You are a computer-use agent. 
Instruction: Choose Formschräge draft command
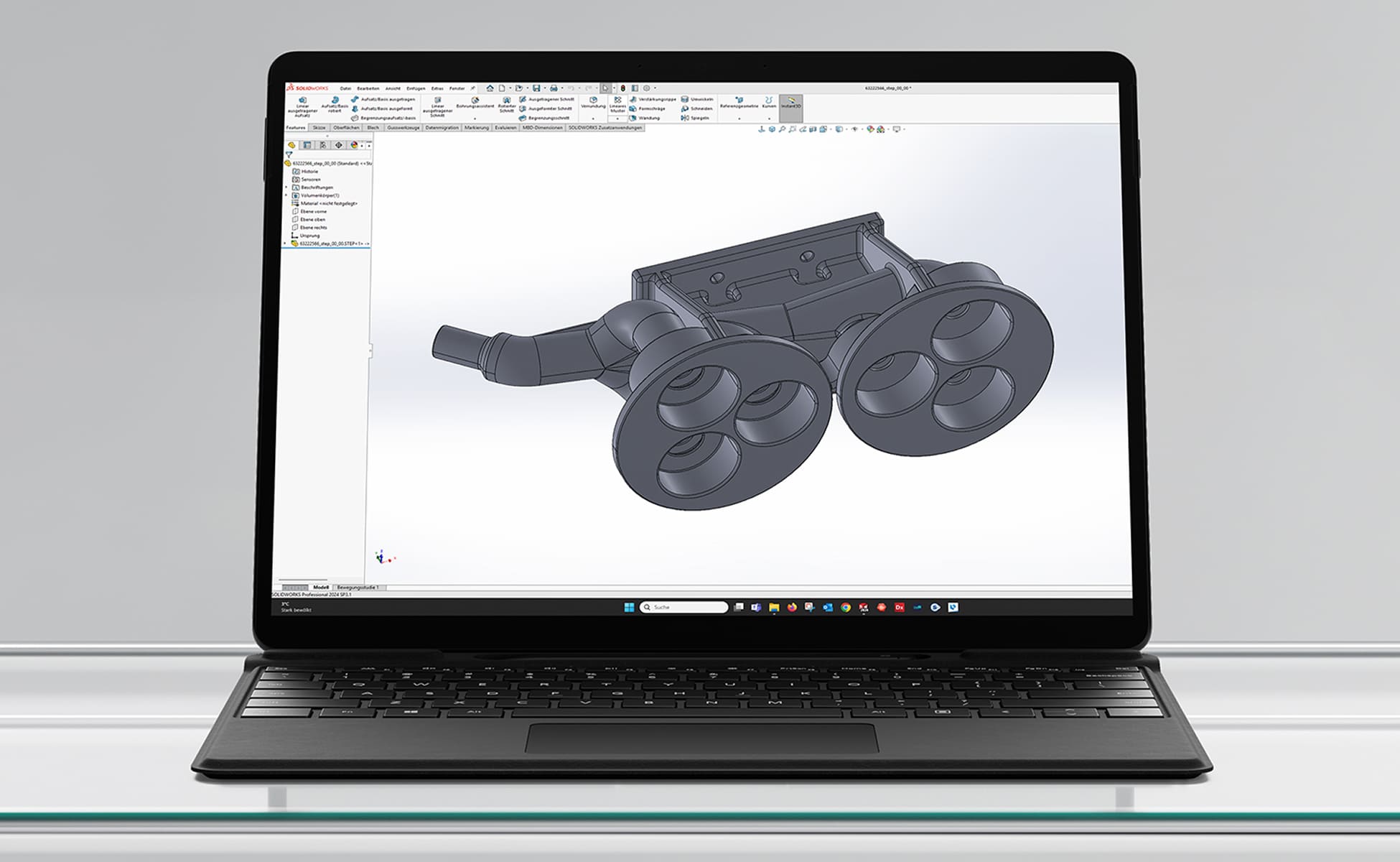[x=647, y=108]
